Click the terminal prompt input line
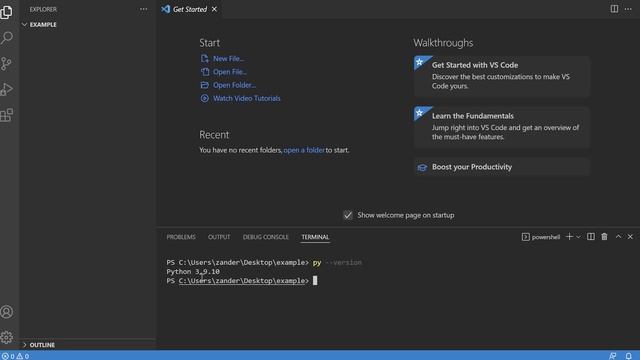The height and width of the screenshot is (360, 640). click(x=242, y=281)
